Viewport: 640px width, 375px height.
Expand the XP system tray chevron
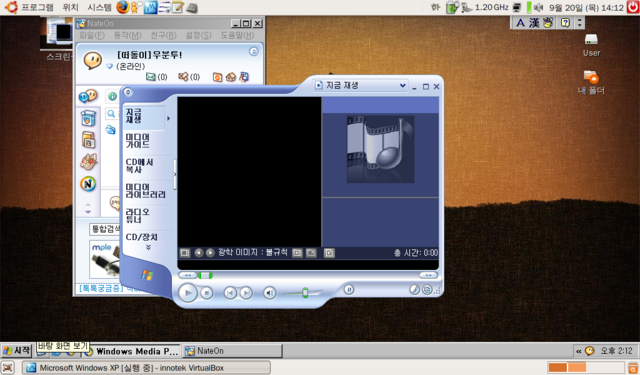click(578, 351)
